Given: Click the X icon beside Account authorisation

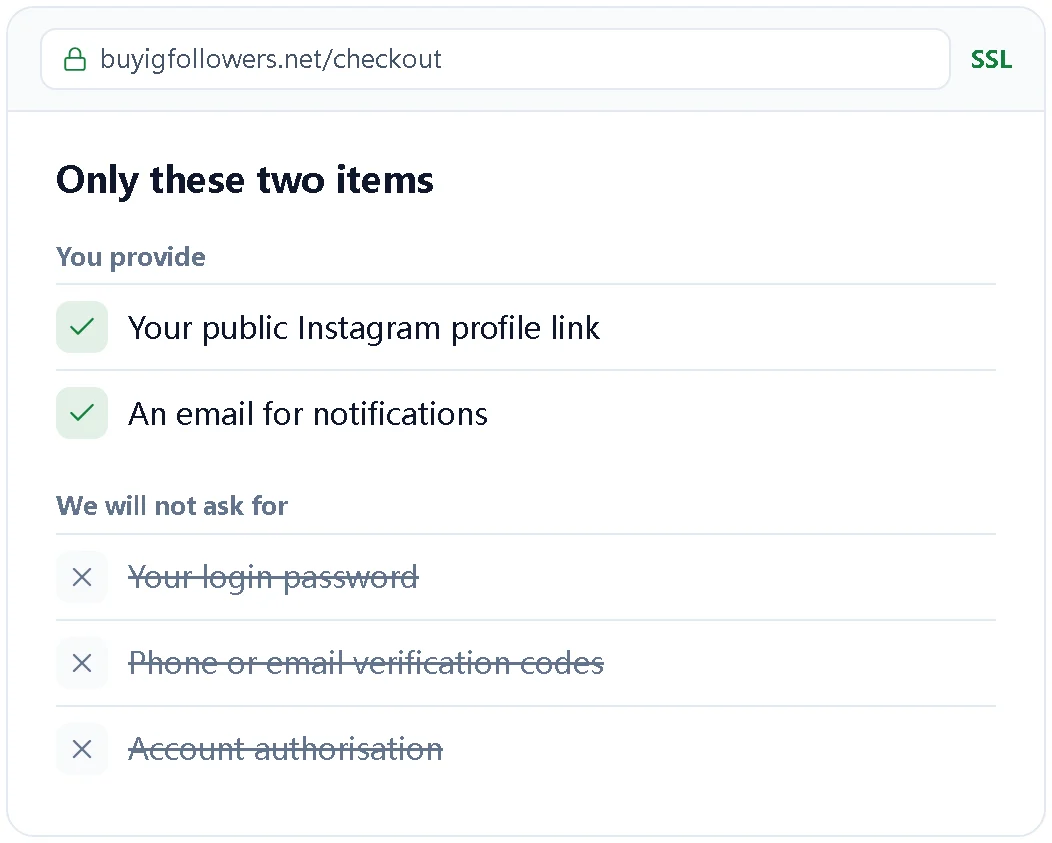Looking at the screenshot, I should pyautogui.click(x=82, y=749).
